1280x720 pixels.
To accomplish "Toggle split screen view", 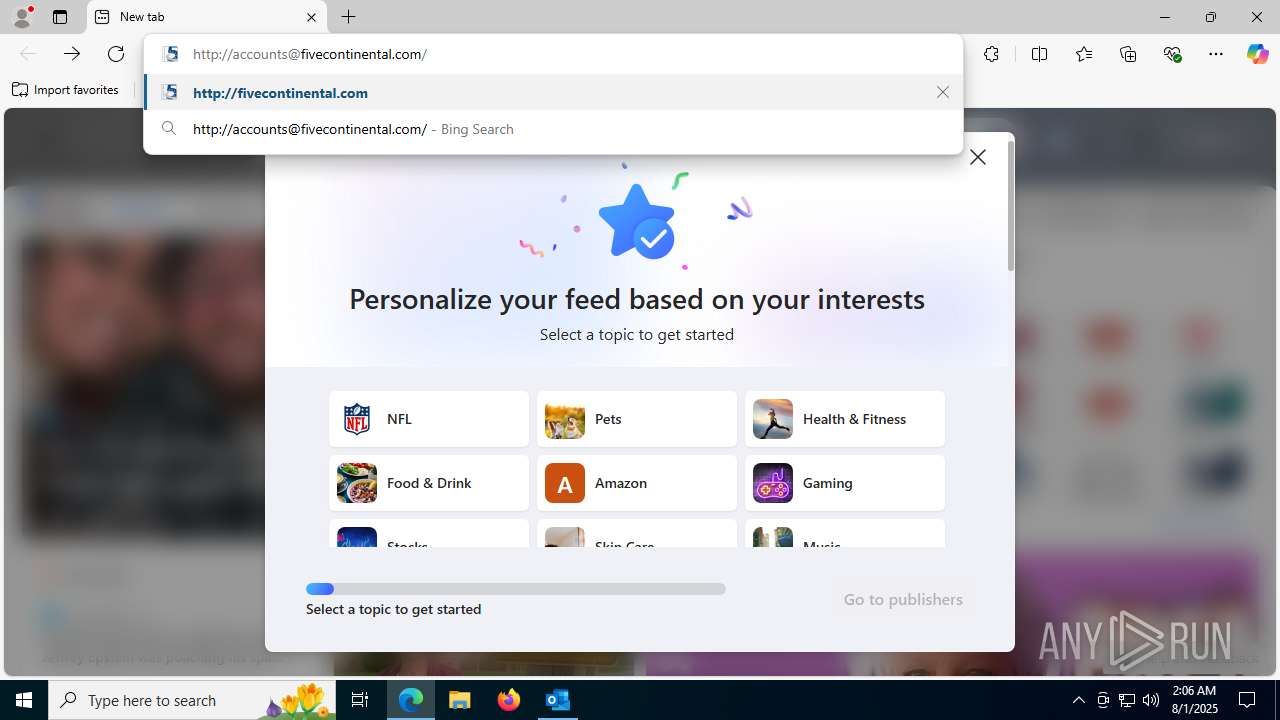I will [x=1039, y=54].
